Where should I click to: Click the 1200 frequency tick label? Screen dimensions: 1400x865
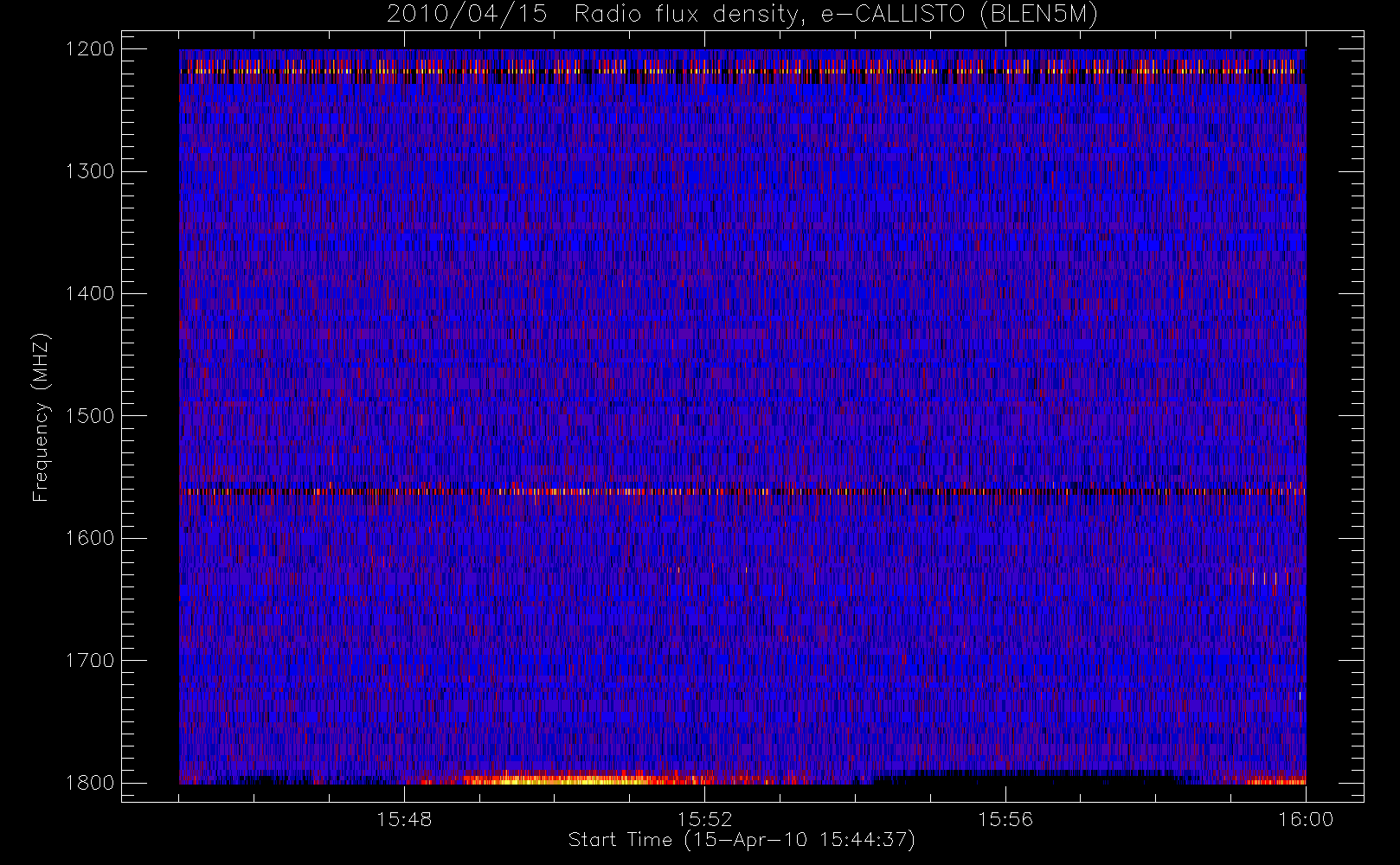pyautogui.click(x=90, y=49)
